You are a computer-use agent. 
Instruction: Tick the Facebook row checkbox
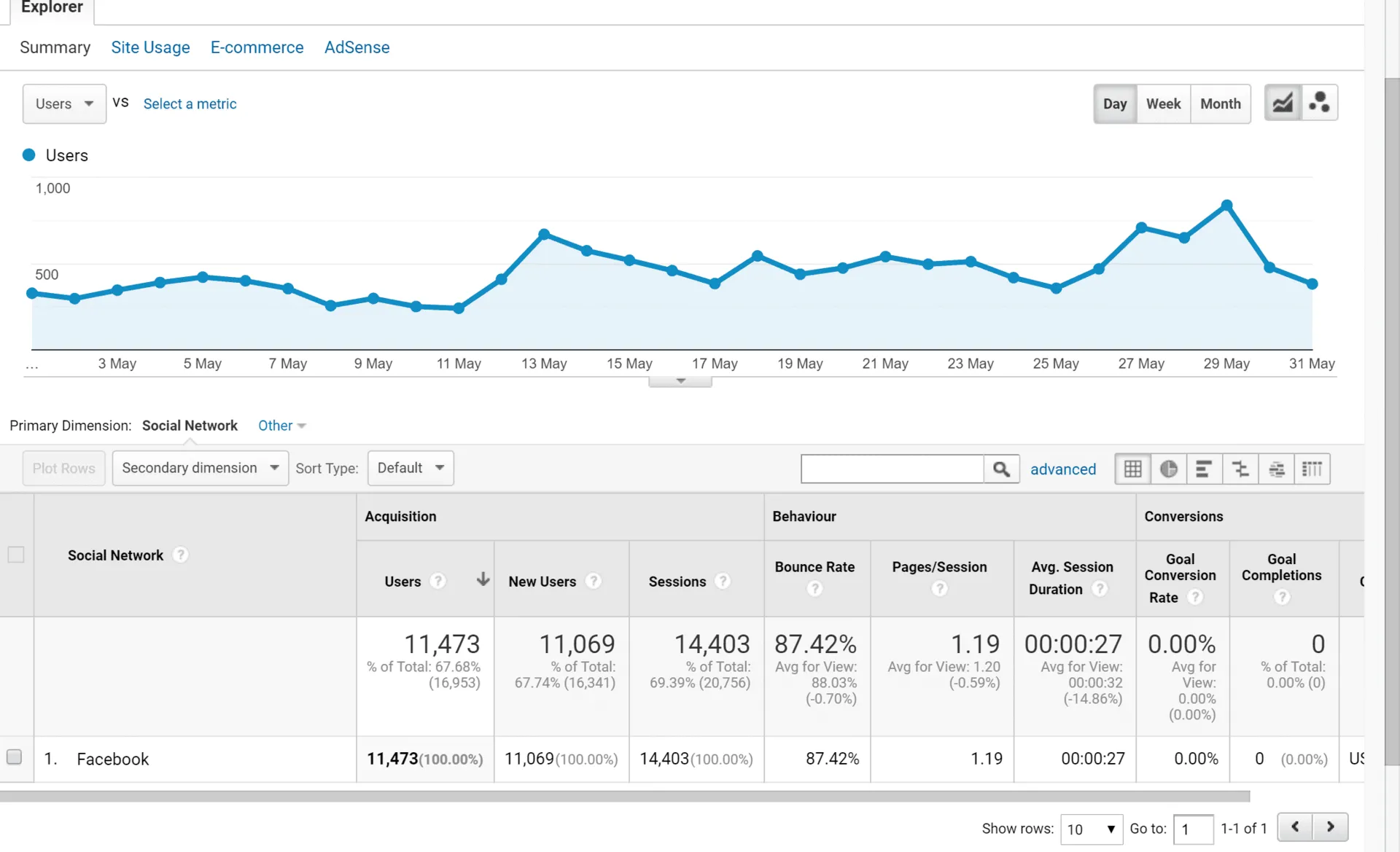coord(14,757)
